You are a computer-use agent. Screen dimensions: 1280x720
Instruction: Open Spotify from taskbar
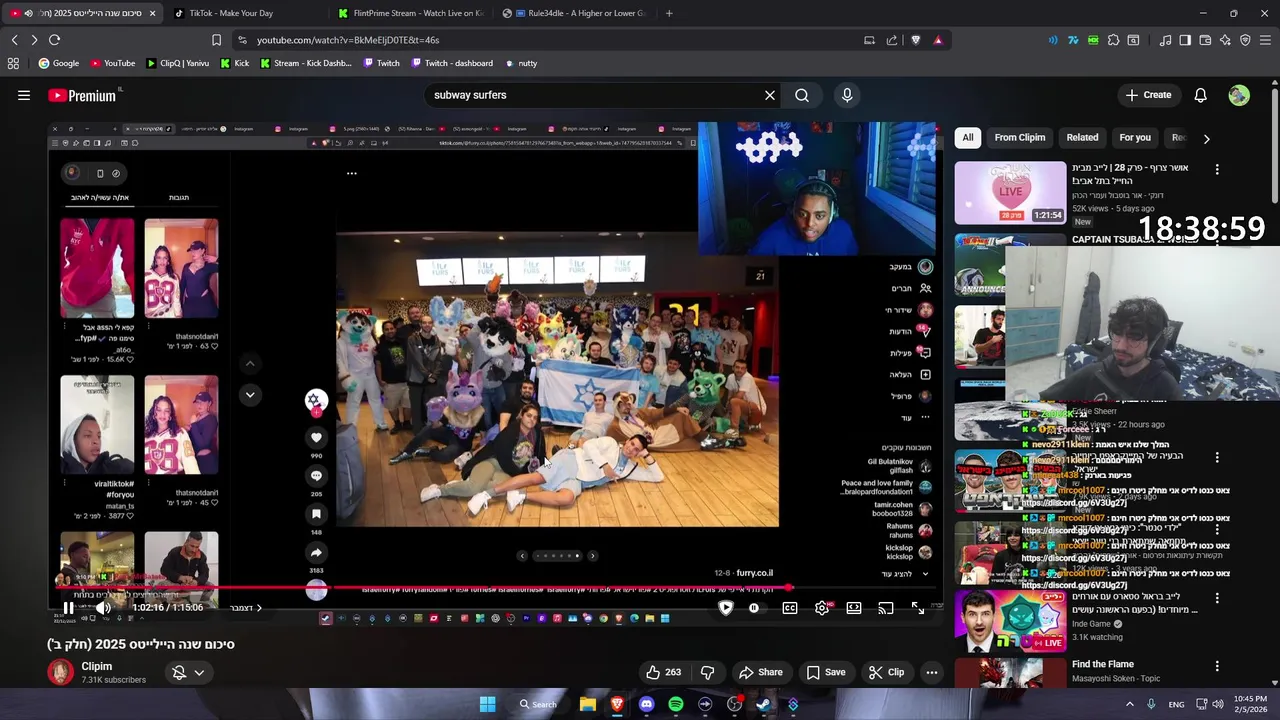point(676,704)
